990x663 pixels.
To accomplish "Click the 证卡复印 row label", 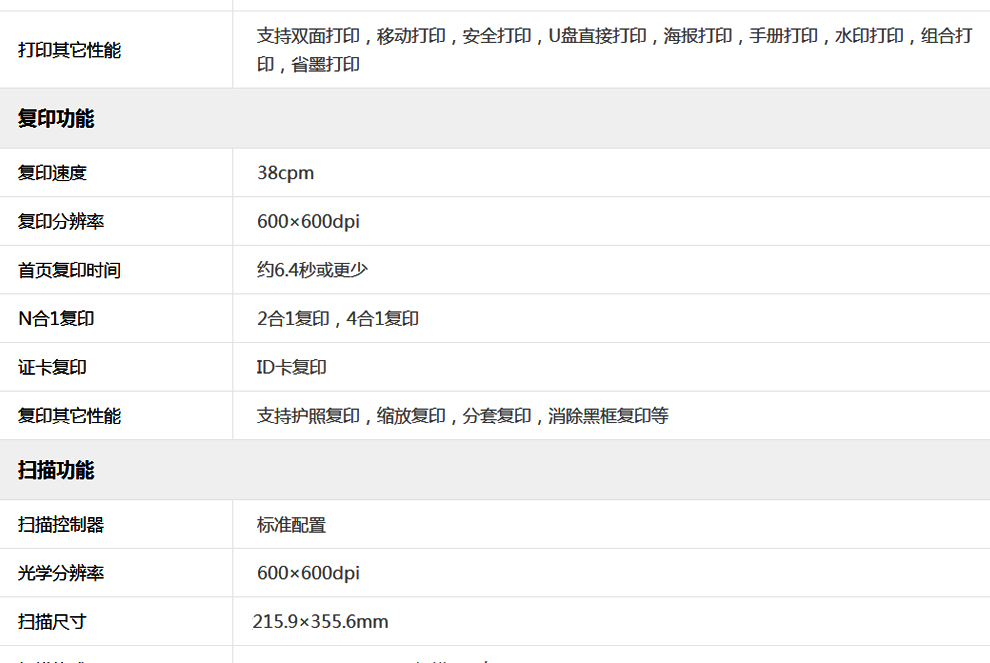I will pos(52,368).
